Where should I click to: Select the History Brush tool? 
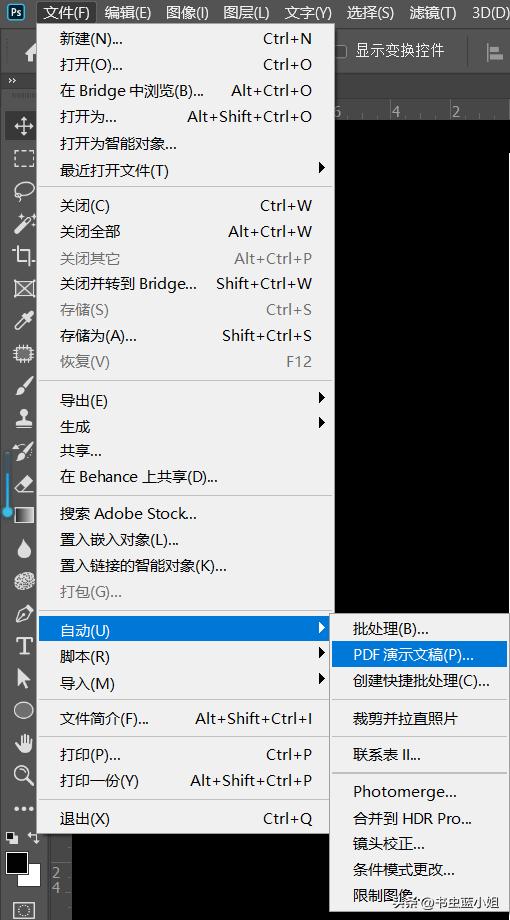(23, 451)
